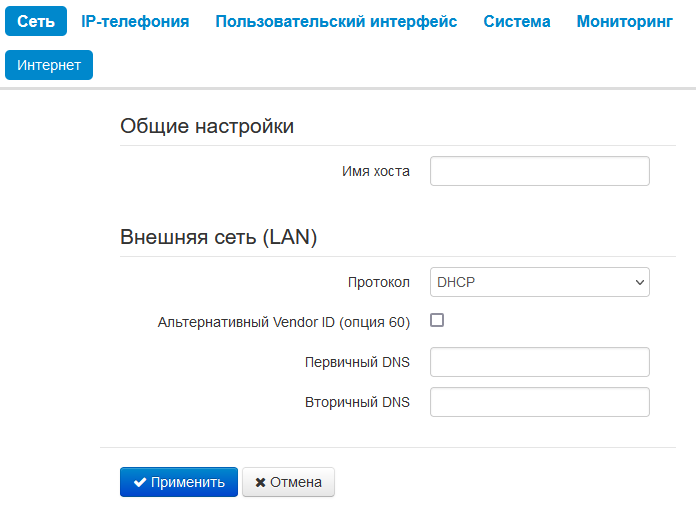The image size is (696, 515).
Task: Open the Протокол dropdown
Action: tap(539, 282)
